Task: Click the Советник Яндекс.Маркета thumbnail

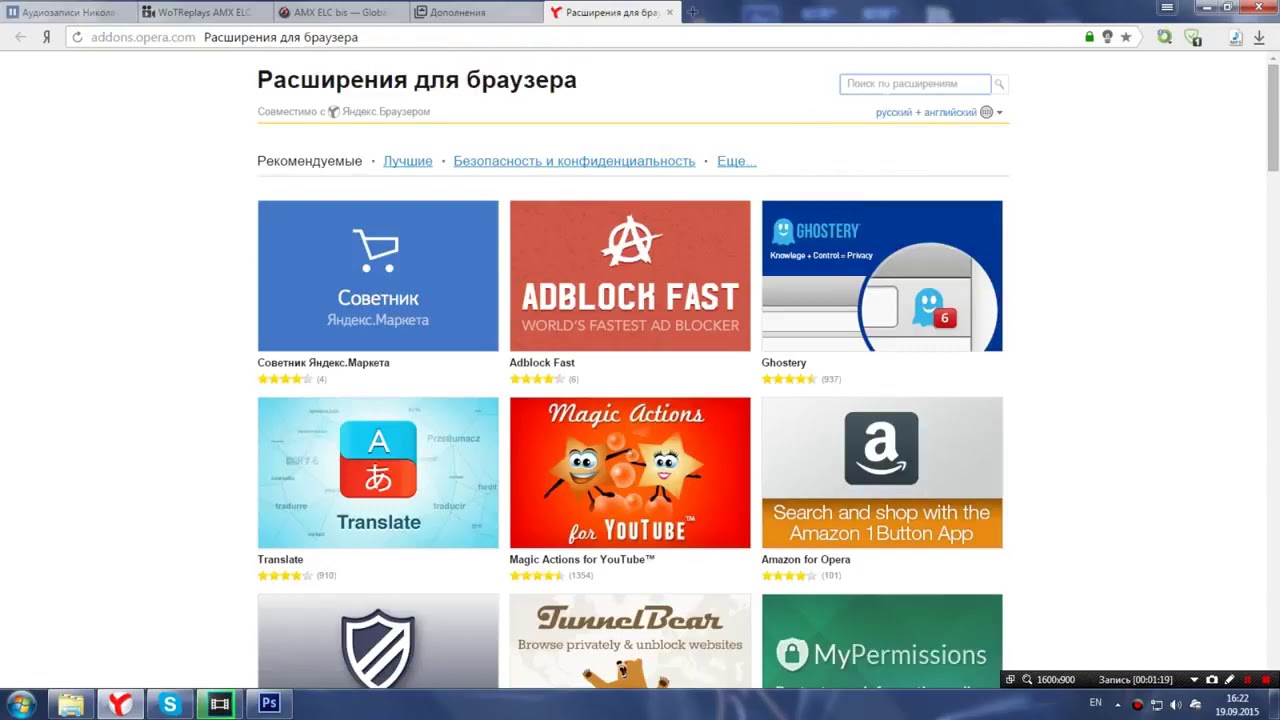Action: 378,276
